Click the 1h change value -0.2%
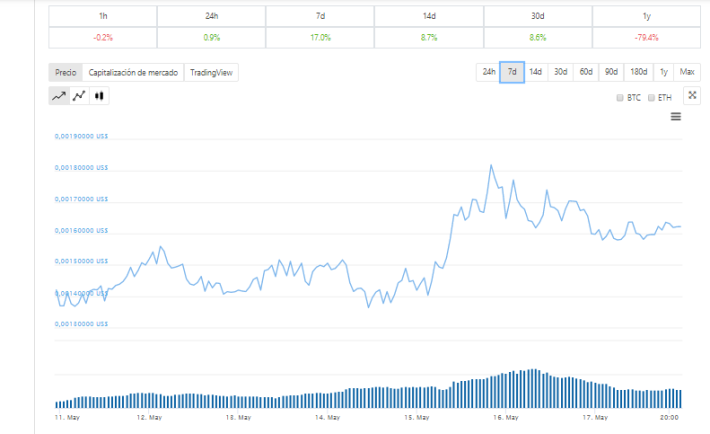710x434 pixels. coord(103,38)
